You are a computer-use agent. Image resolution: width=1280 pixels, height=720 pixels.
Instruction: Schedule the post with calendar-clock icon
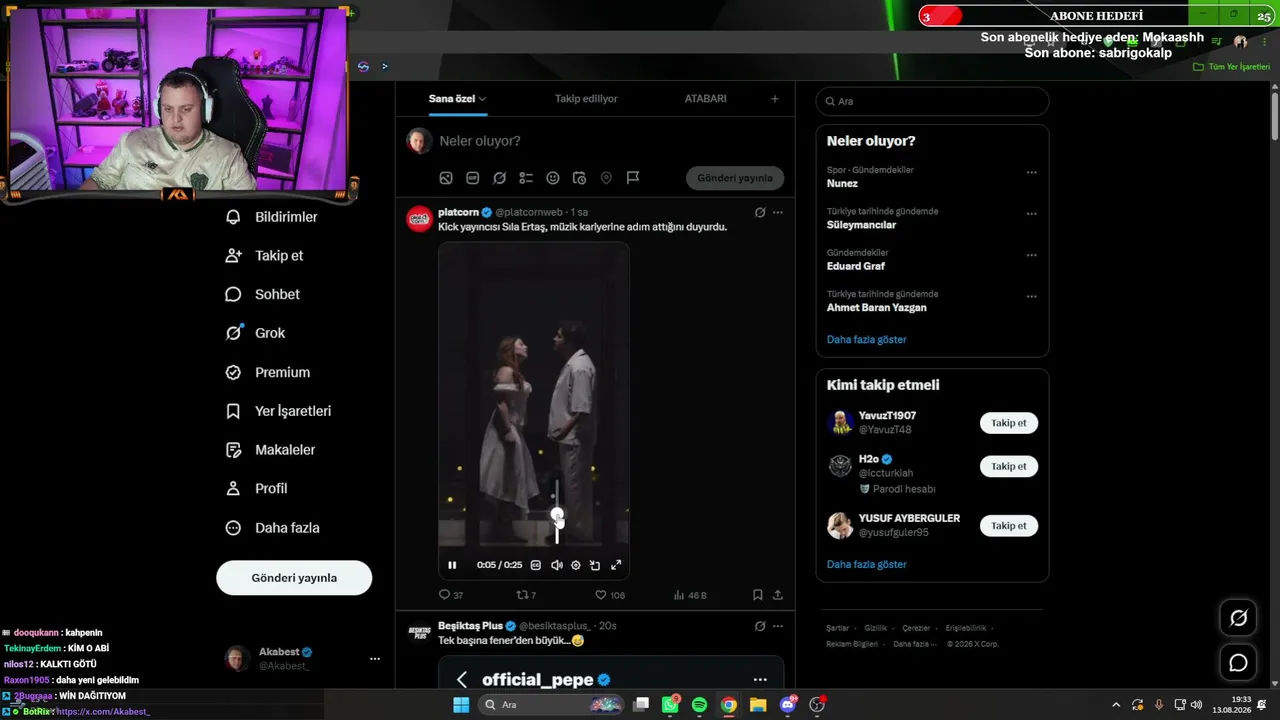click(x=579, y=178)
